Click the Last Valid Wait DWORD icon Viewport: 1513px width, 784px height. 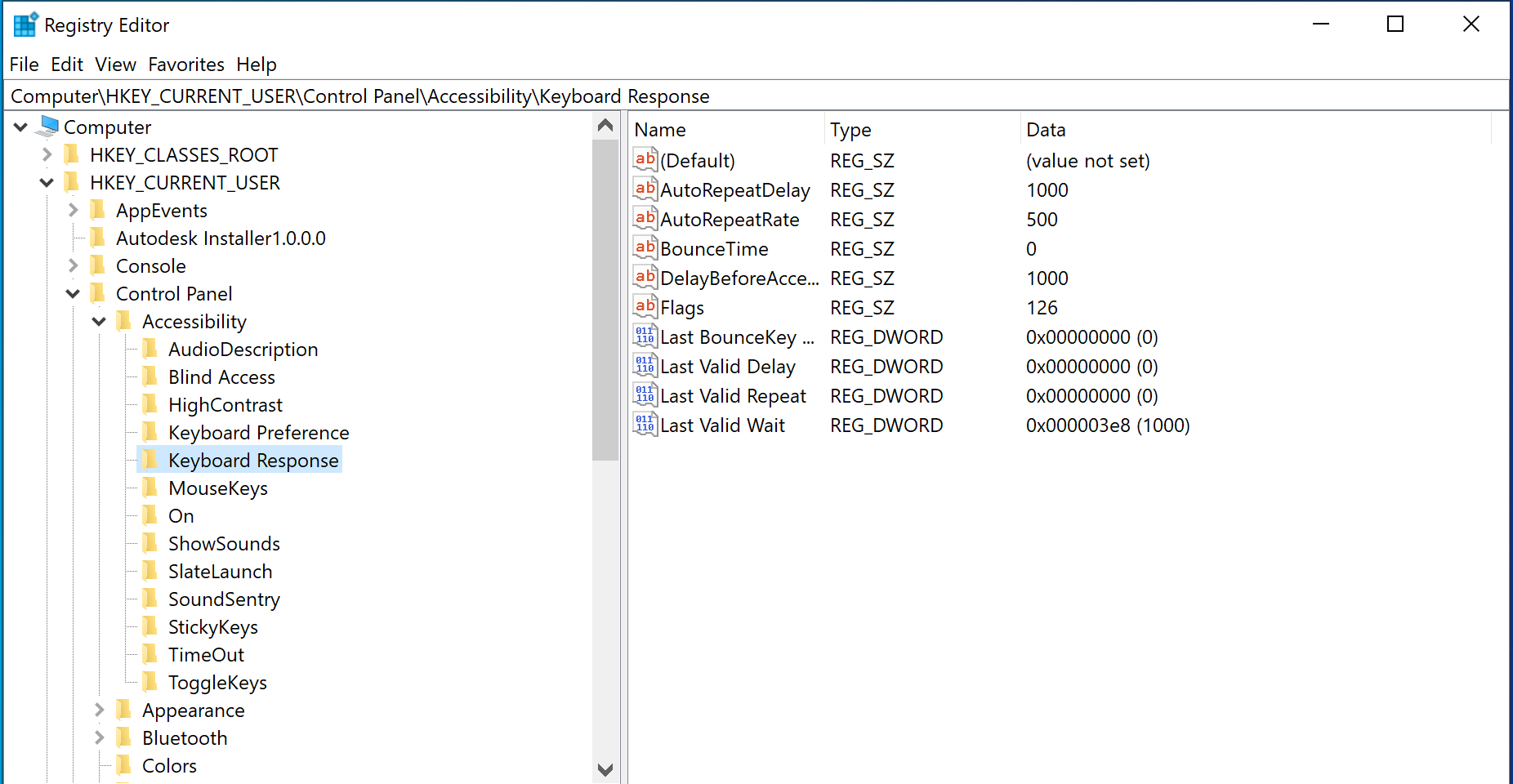(645, 425)
